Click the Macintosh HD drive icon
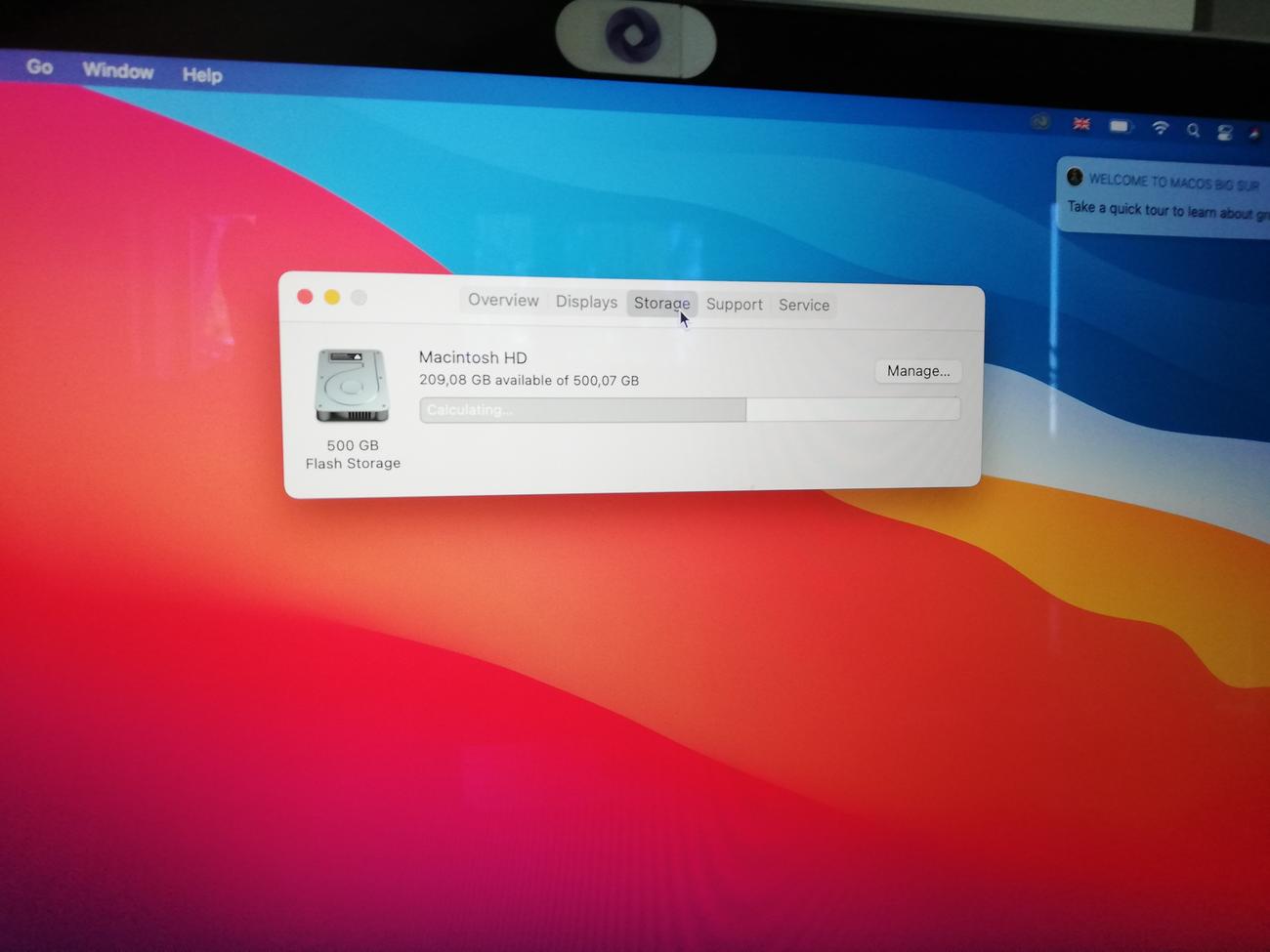Image resolution: width=1270 pixels, height=952 pixels. pos(352,387)
